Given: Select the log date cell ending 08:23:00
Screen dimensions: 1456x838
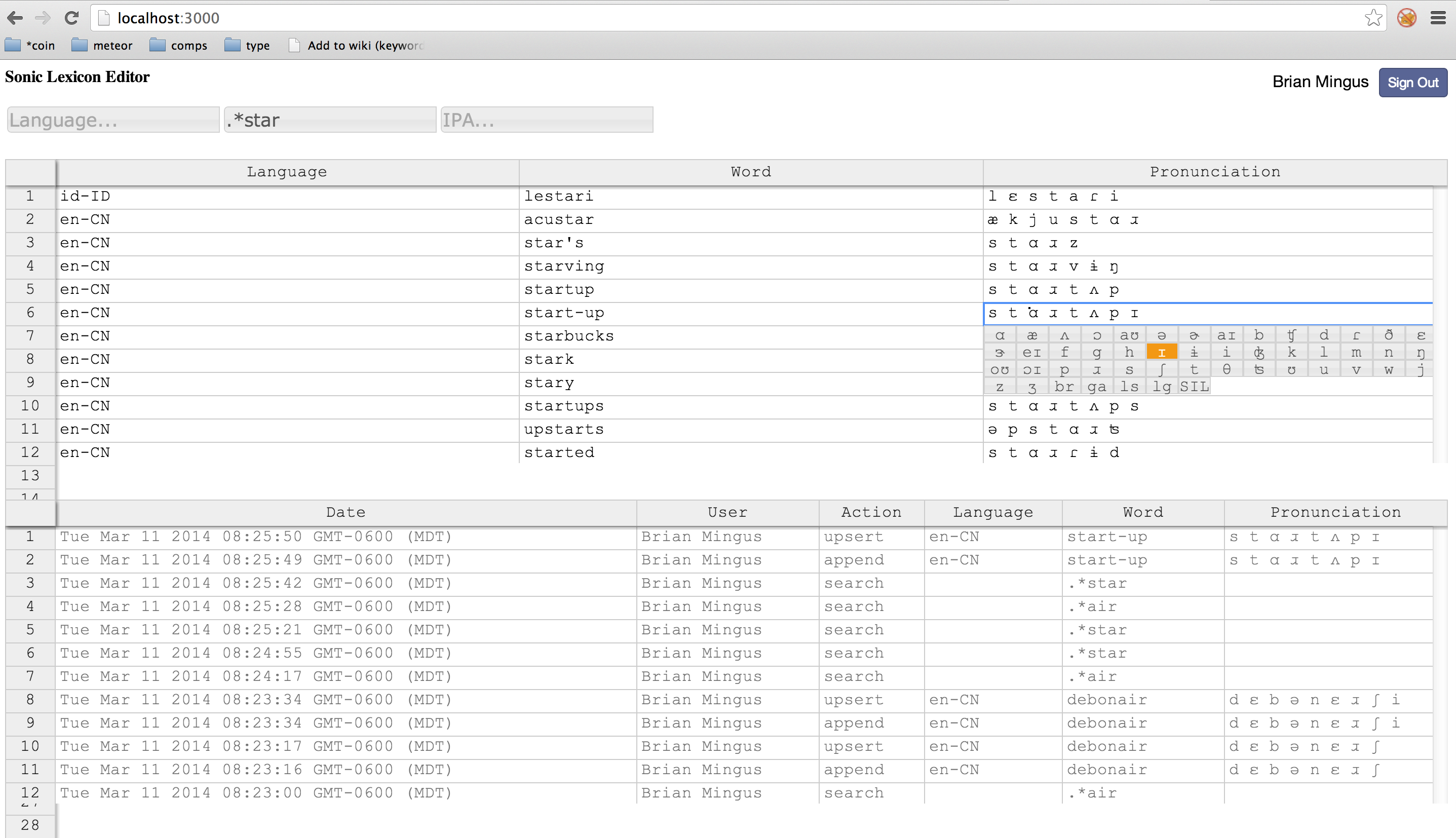Looking at the screenshot, I should 346,793.
